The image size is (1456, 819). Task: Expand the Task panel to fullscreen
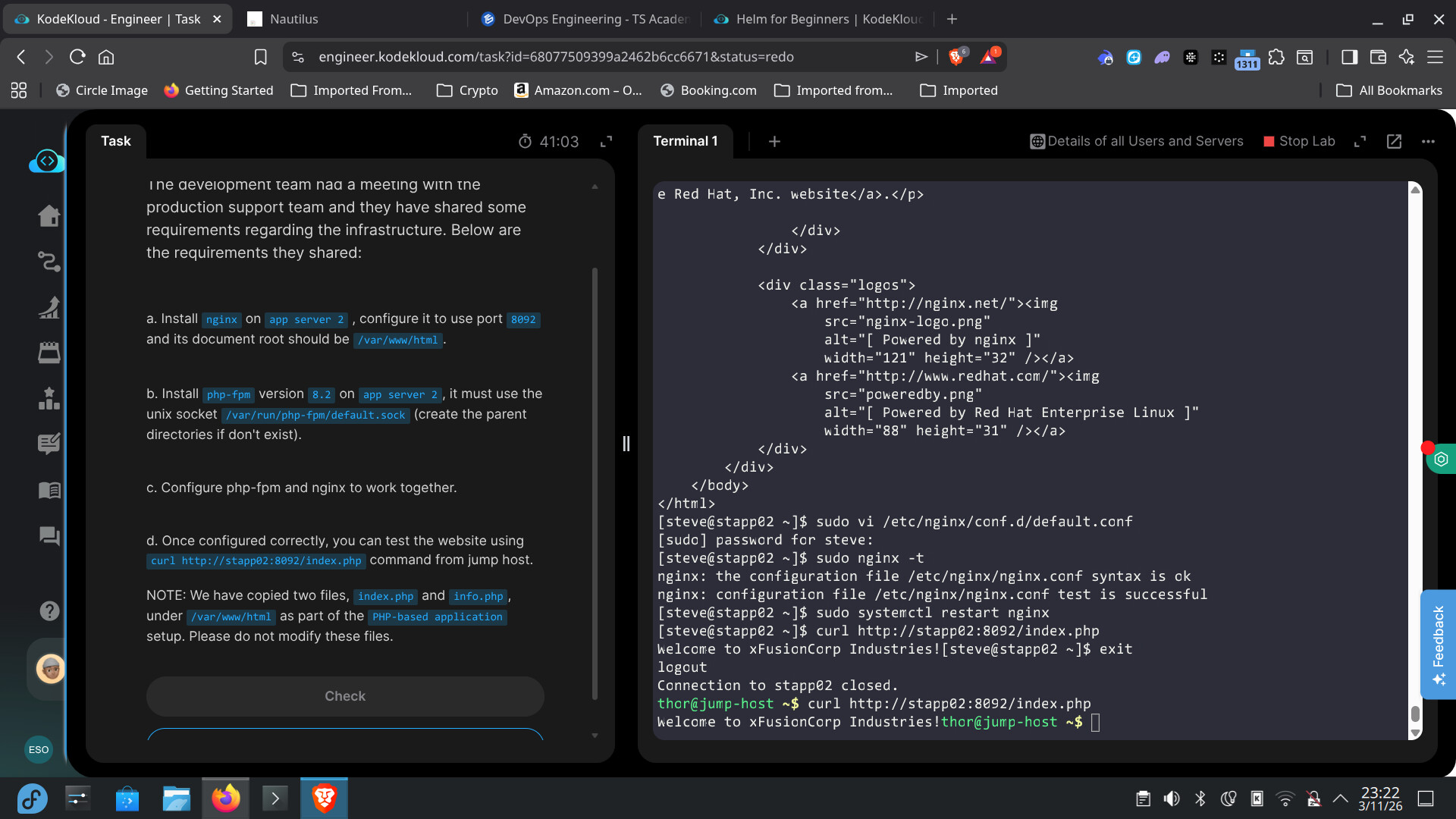coord(606,141)
